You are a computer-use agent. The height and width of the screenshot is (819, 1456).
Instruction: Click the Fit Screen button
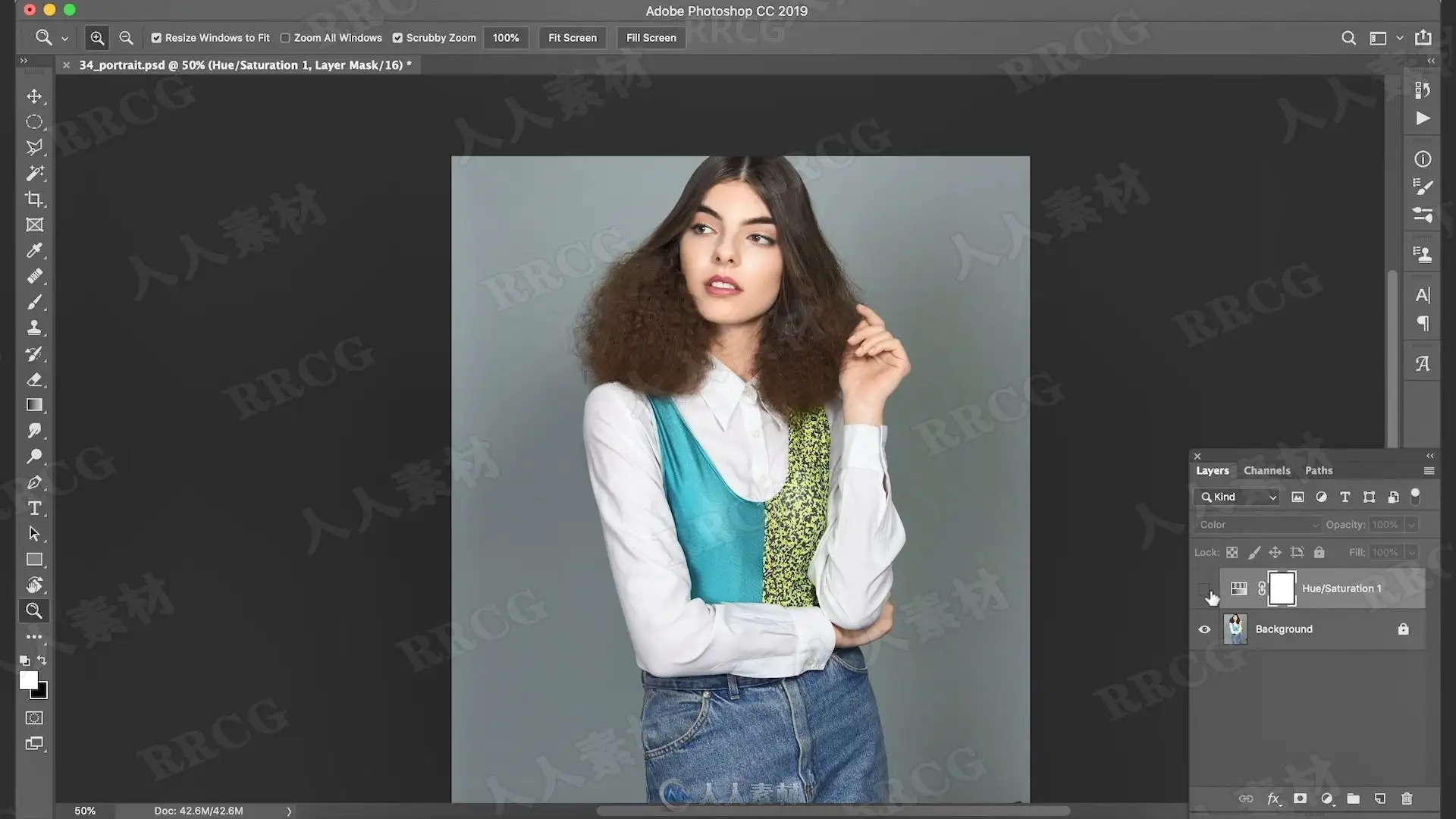(x=572, y=38)
